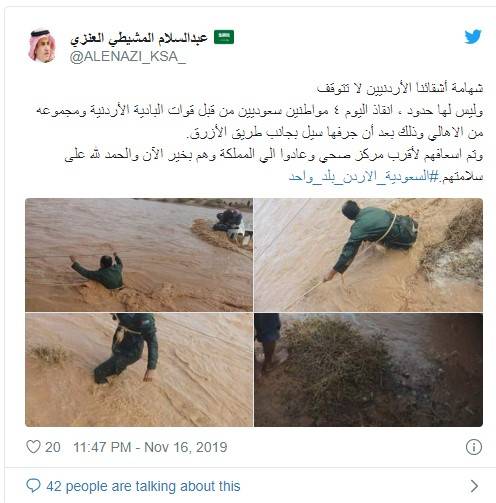
Task: Click the like count 20
Action: [53, 447]
